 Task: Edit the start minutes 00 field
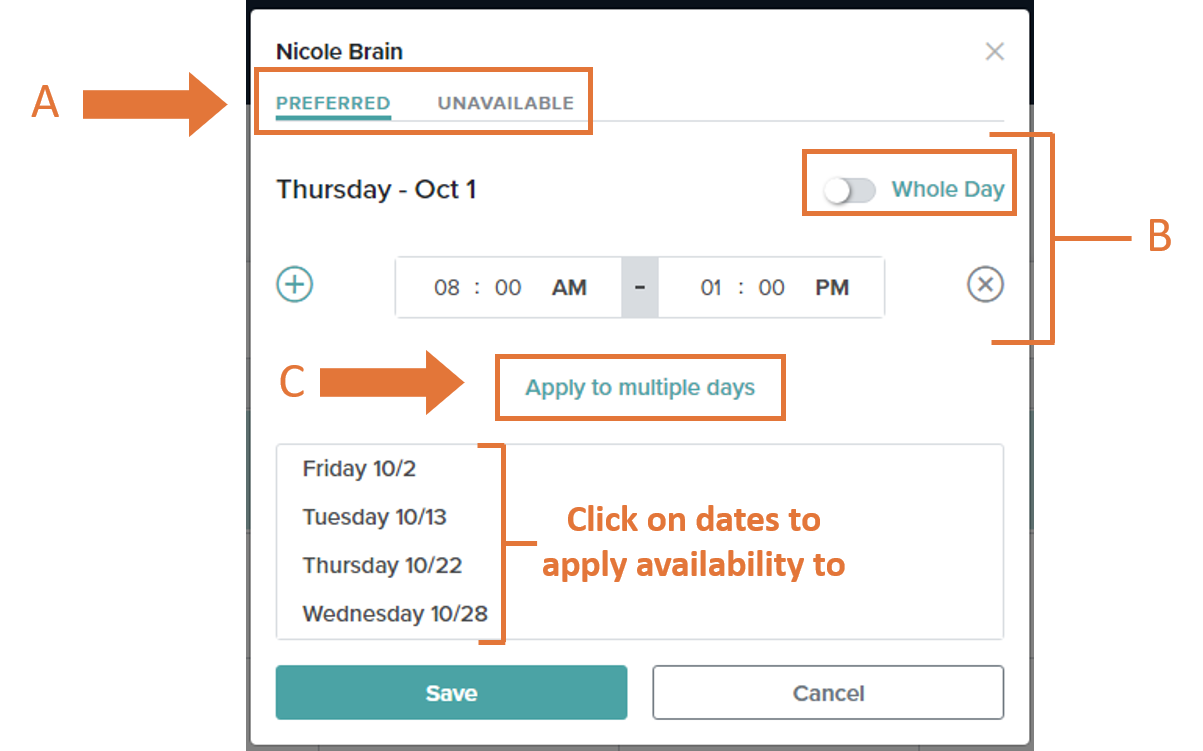(x=508, y=288)
